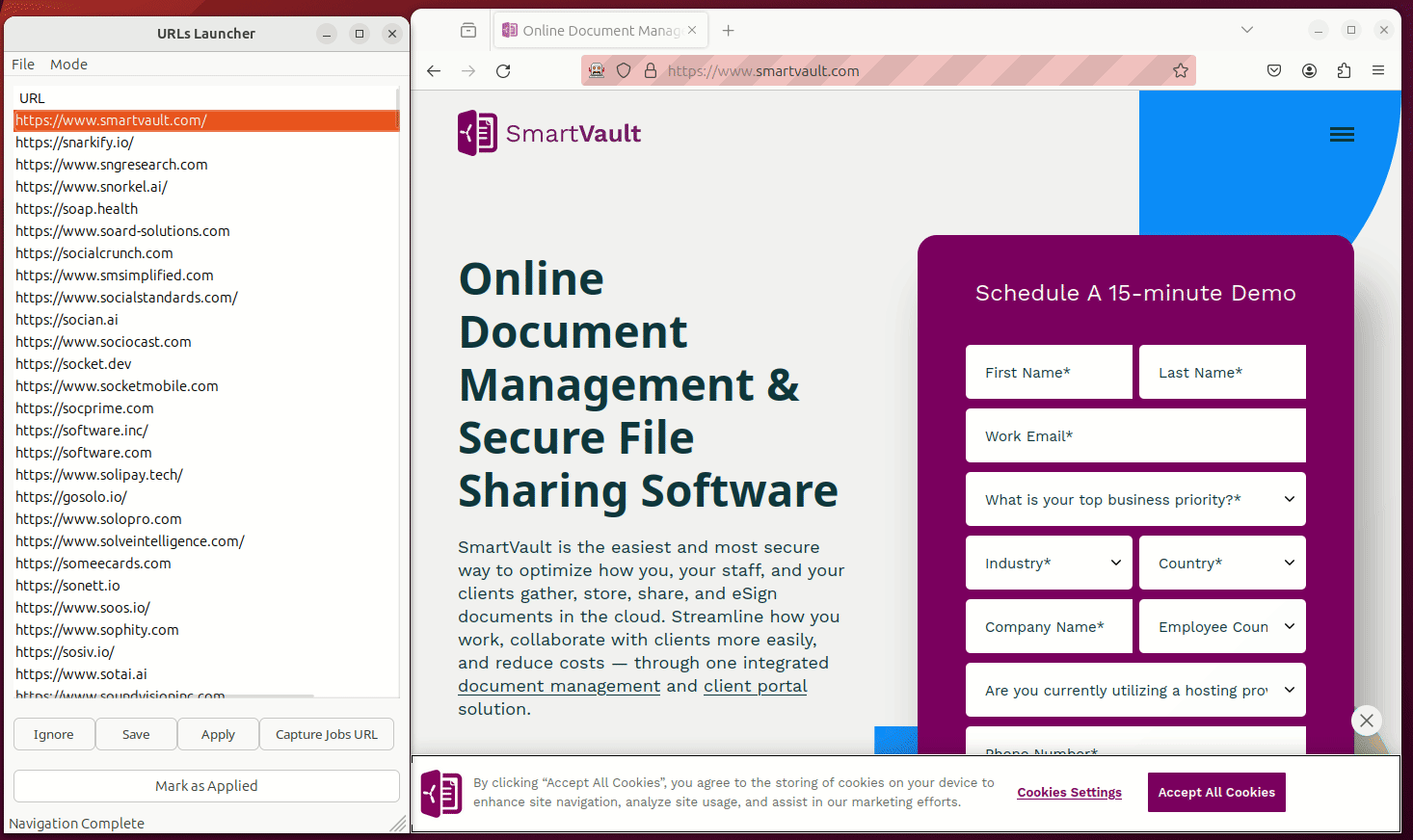Open a new browser tab
The image size is (1413, 840).
[x=729, y=31]
